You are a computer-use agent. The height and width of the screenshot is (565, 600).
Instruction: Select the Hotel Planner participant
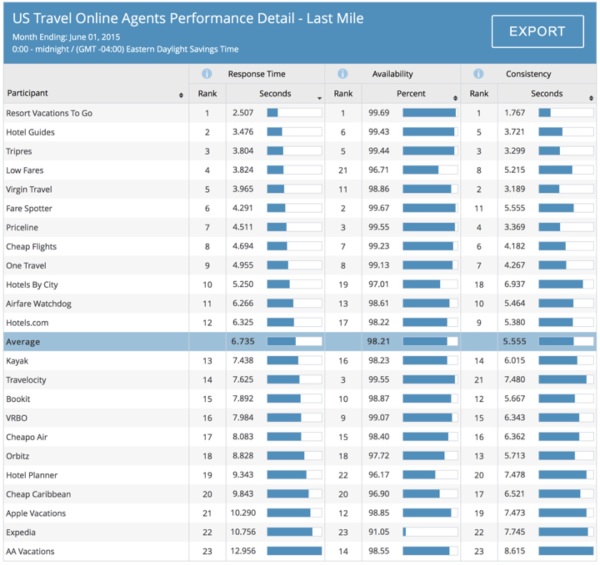(x=31, y=475)
